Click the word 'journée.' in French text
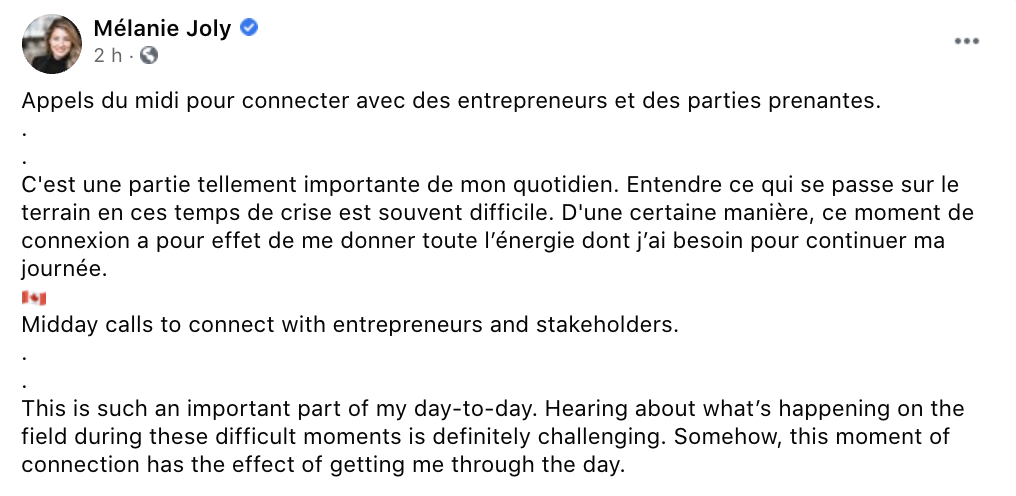1016x496 pixels. (x=64, y=270)
